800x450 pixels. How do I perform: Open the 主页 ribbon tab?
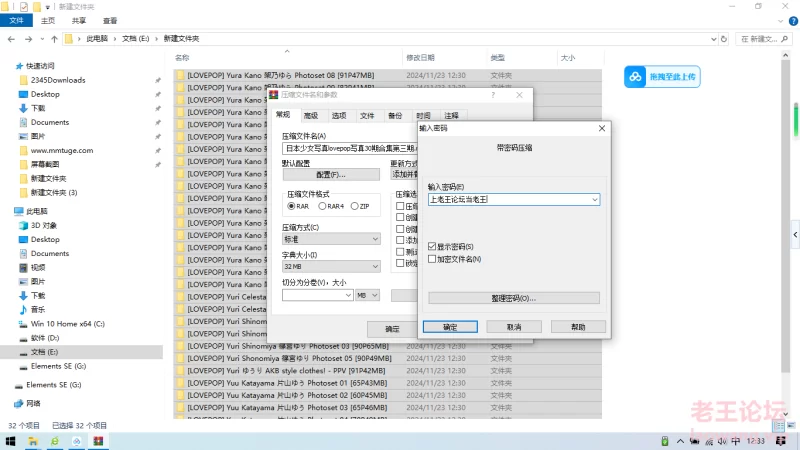[x=48, y=20]
